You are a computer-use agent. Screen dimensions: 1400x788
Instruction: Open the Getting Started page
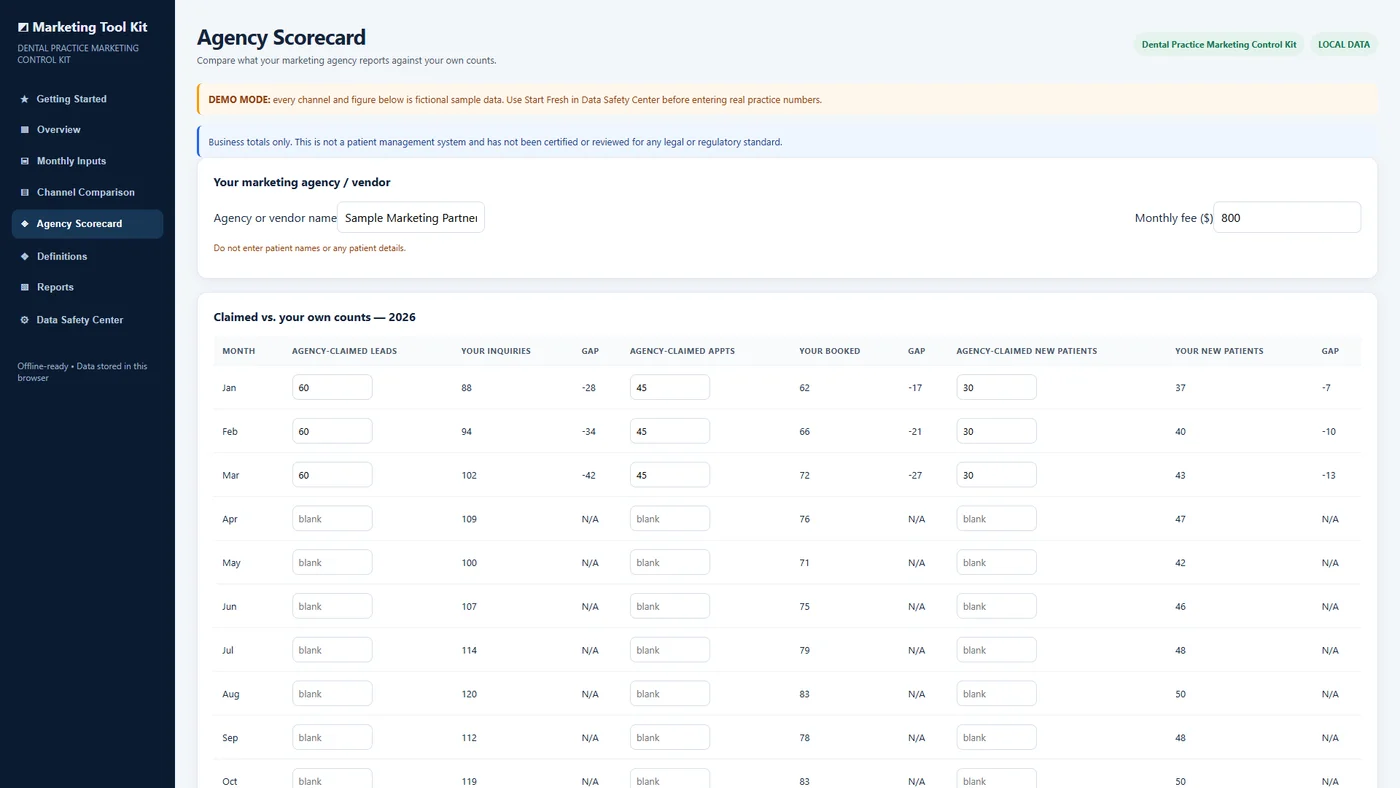pyautogui.click(x=87, y=99)
